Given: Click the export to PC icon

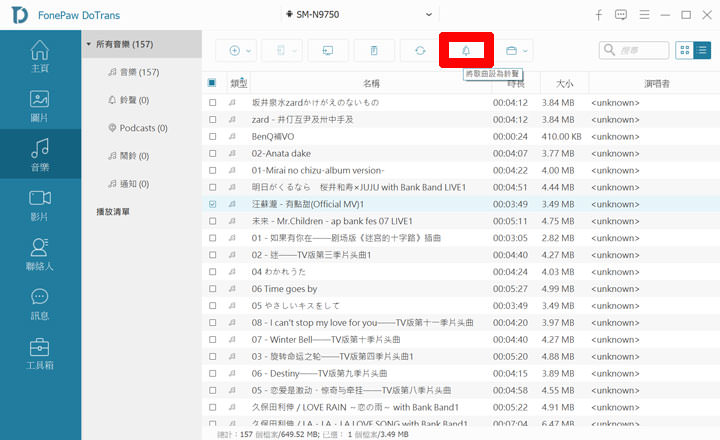Looking at the screenshot, I should pyautogui.click(x=328, y=51).
